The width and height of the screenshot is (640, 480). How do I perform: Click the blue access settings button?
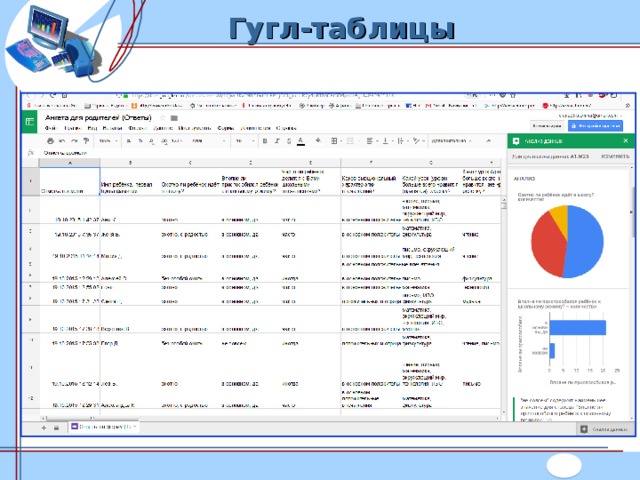(596, 126)
